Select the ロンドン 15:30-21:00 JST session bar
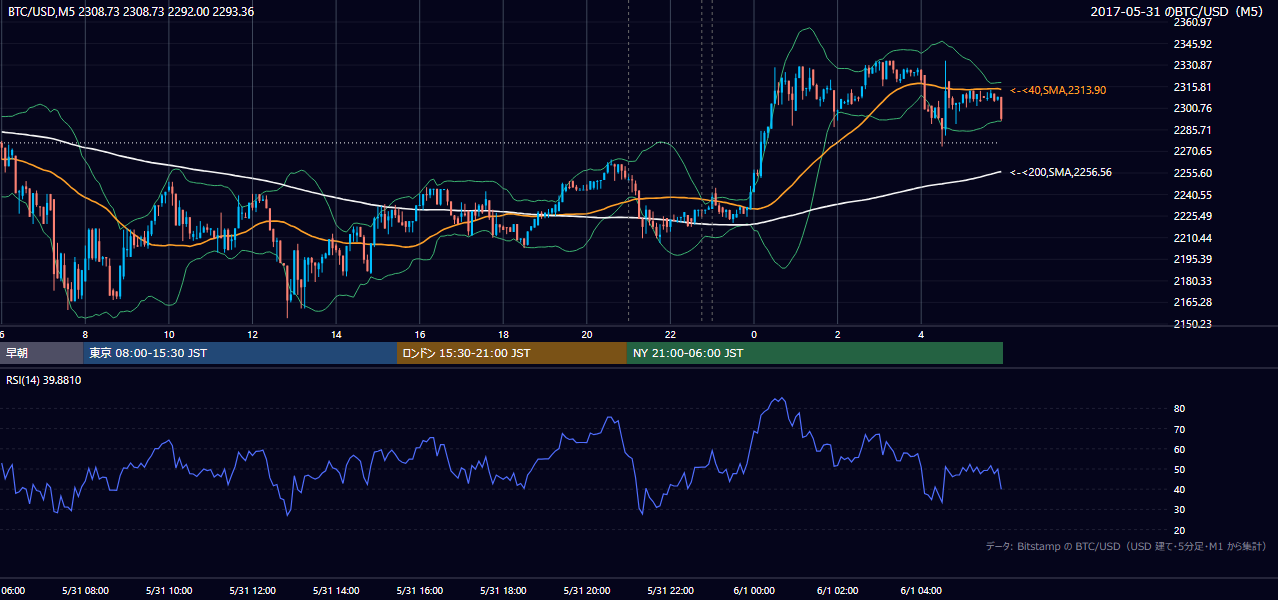This screenshot has height=600, width=1278. pyautogui.click(x=512, y=353)
